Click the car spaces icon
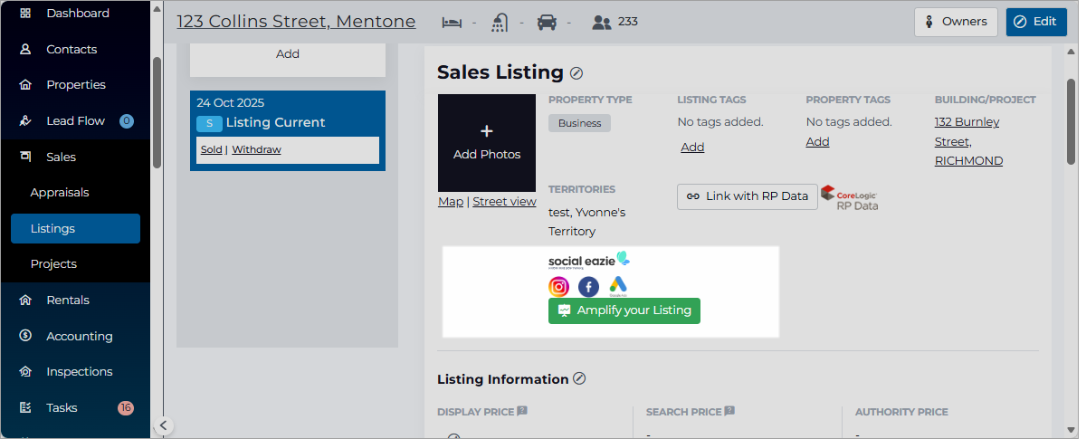 (546, 22)
